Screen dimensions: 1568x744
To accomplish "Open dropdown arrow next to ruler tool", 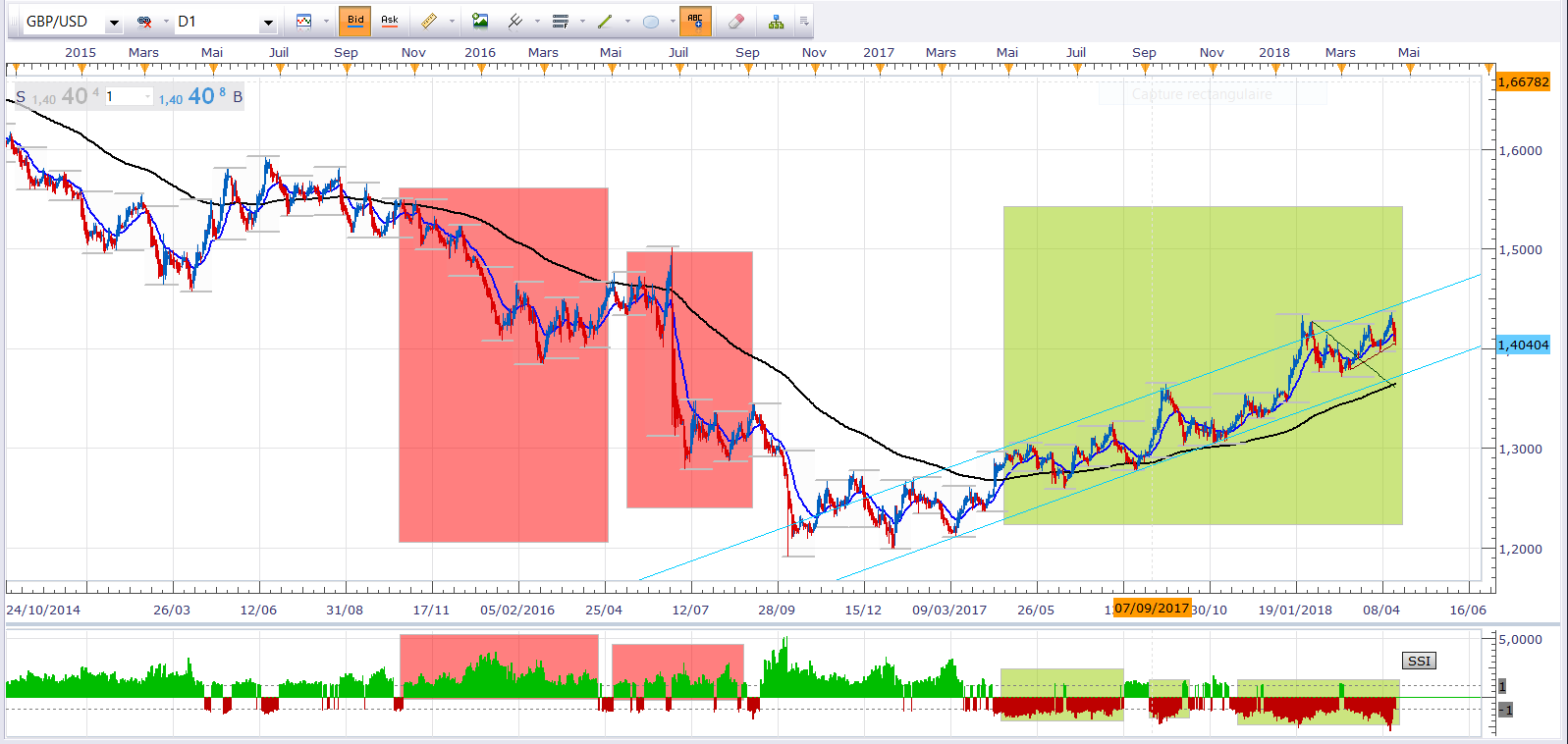I will tap(452, 22).
